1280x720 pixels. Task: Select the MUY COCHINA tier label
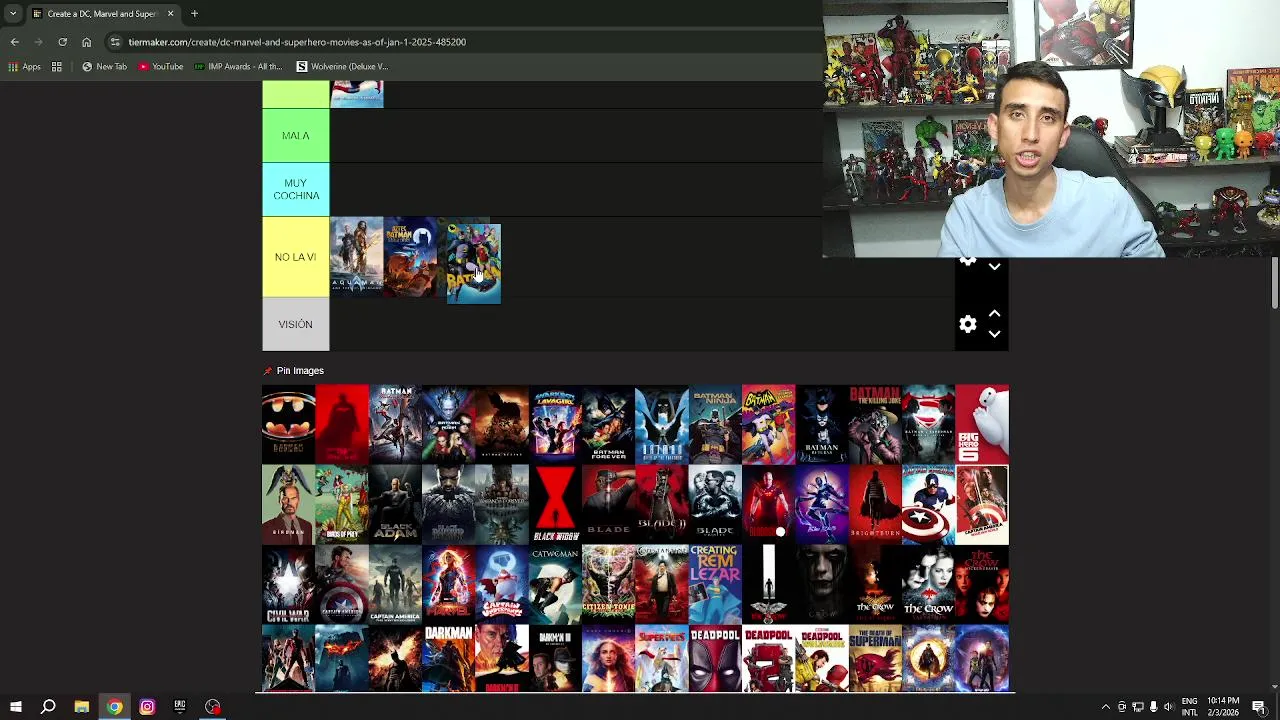click(295, 189)
